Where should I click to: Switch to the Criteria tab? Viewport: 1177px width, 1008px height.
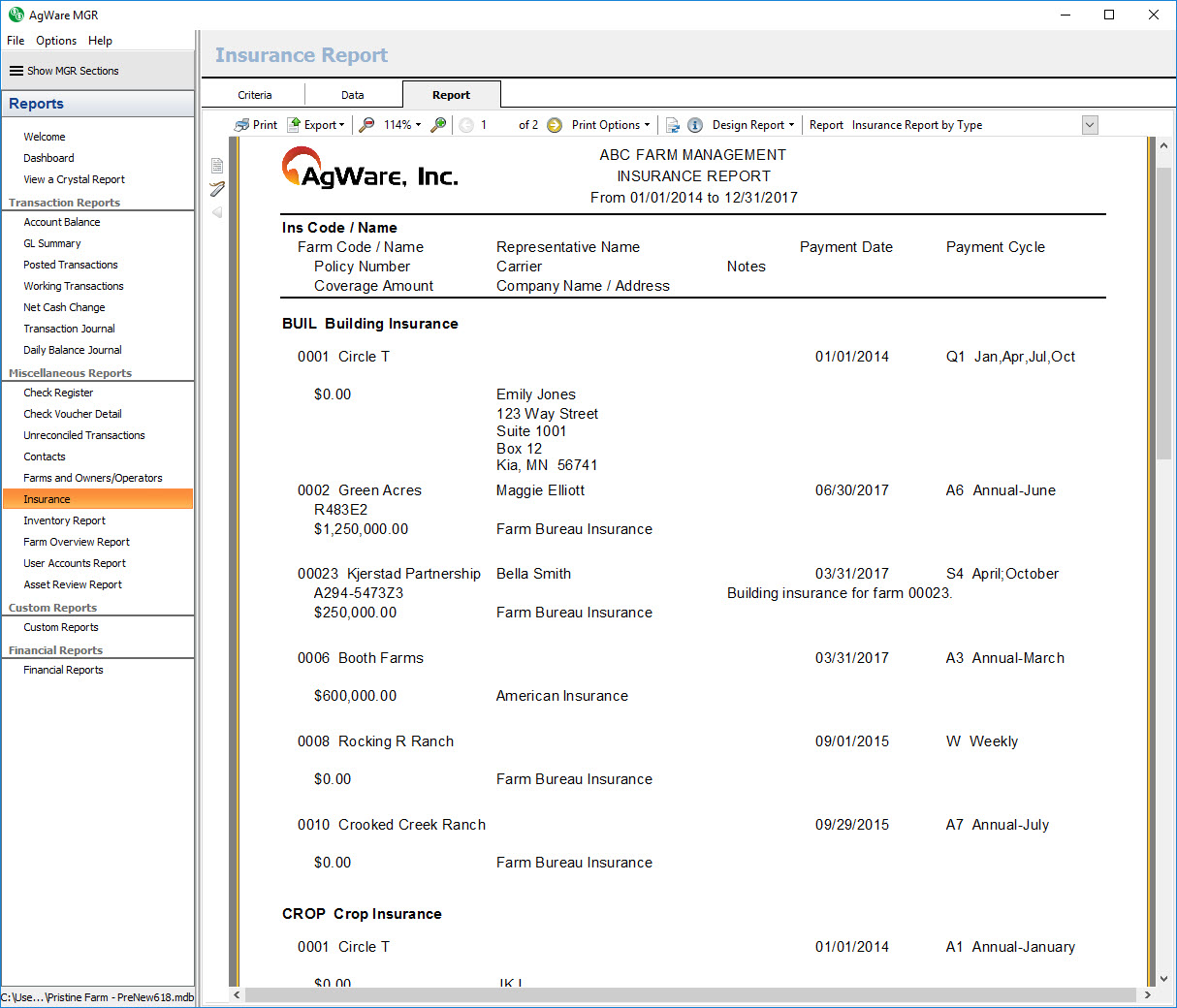tap(254, 95)
